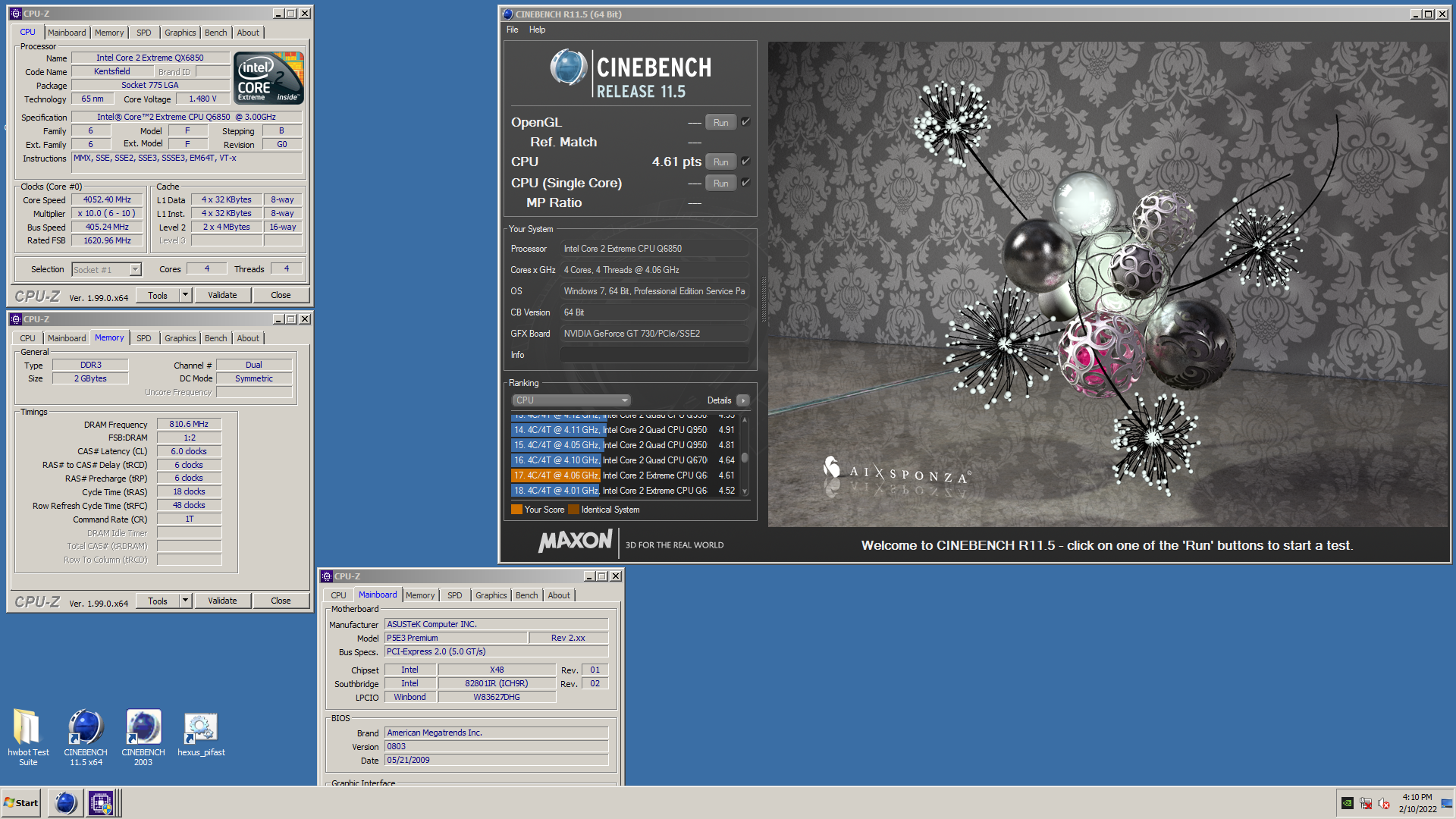Open the hexus_pifast desktop shortcut
The width and height of the screenshot is (1456, 819).
pos(201,733)
